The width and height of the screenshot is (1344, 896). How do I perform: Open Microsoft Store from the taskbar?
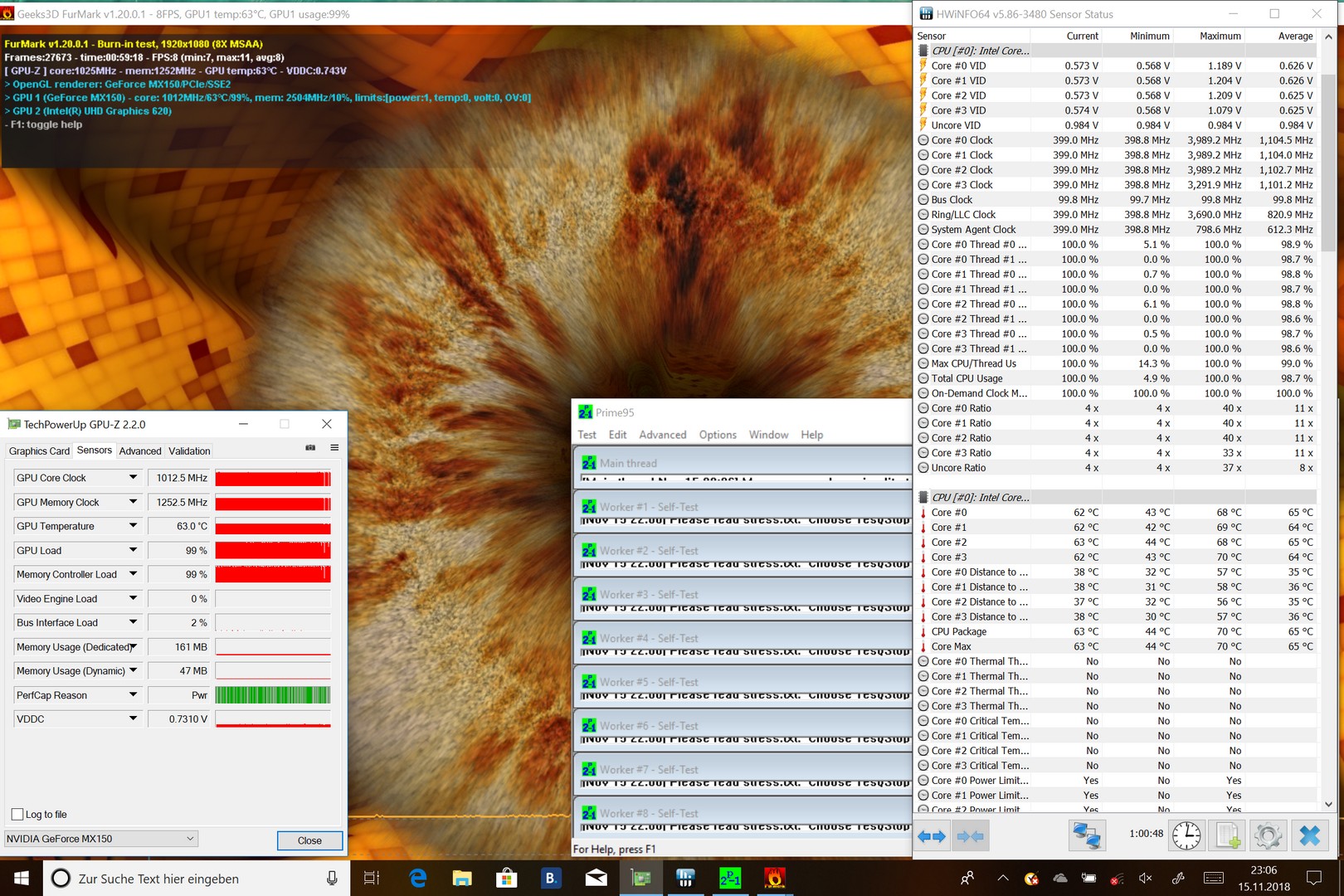(x=506, y=878)
